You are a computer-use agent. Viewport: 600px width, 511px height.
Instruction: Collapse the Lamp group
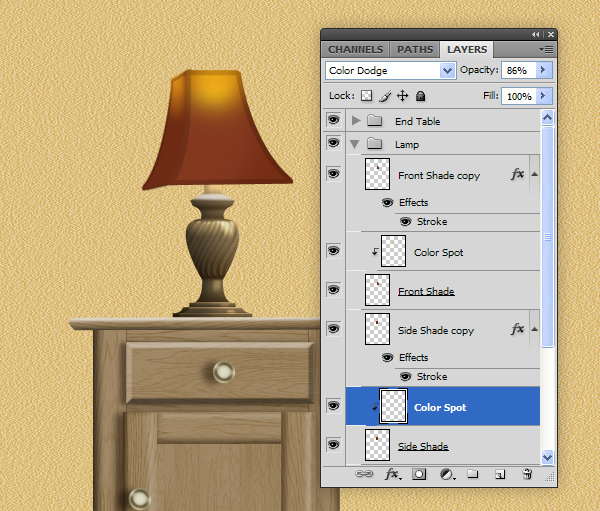click(x=356, y=144)
